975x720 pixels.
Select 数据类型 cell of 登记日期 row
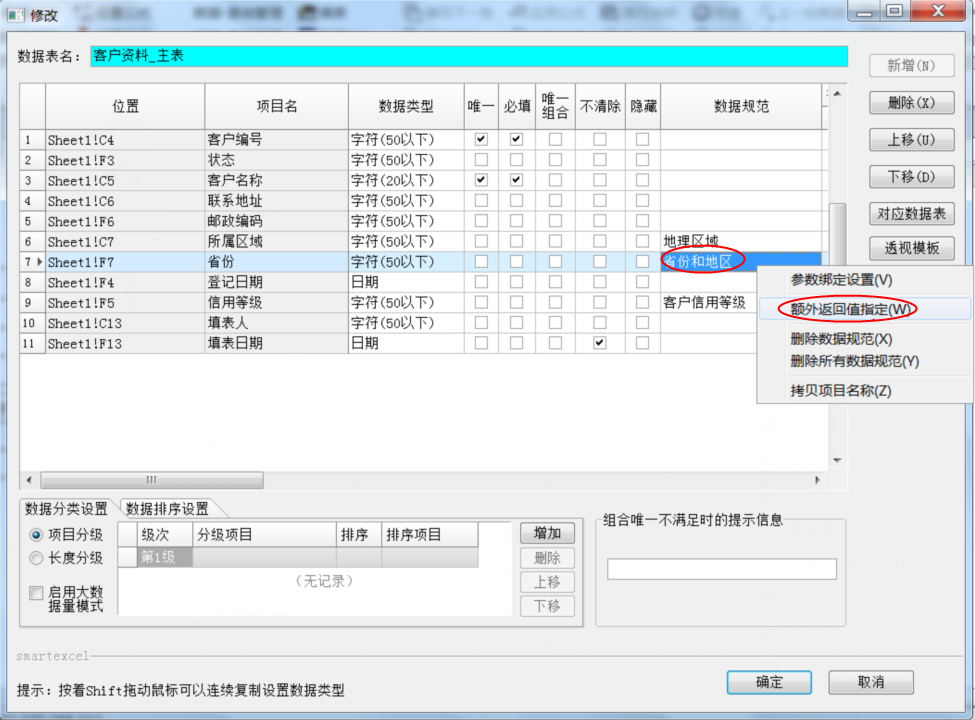click(406, 282)
